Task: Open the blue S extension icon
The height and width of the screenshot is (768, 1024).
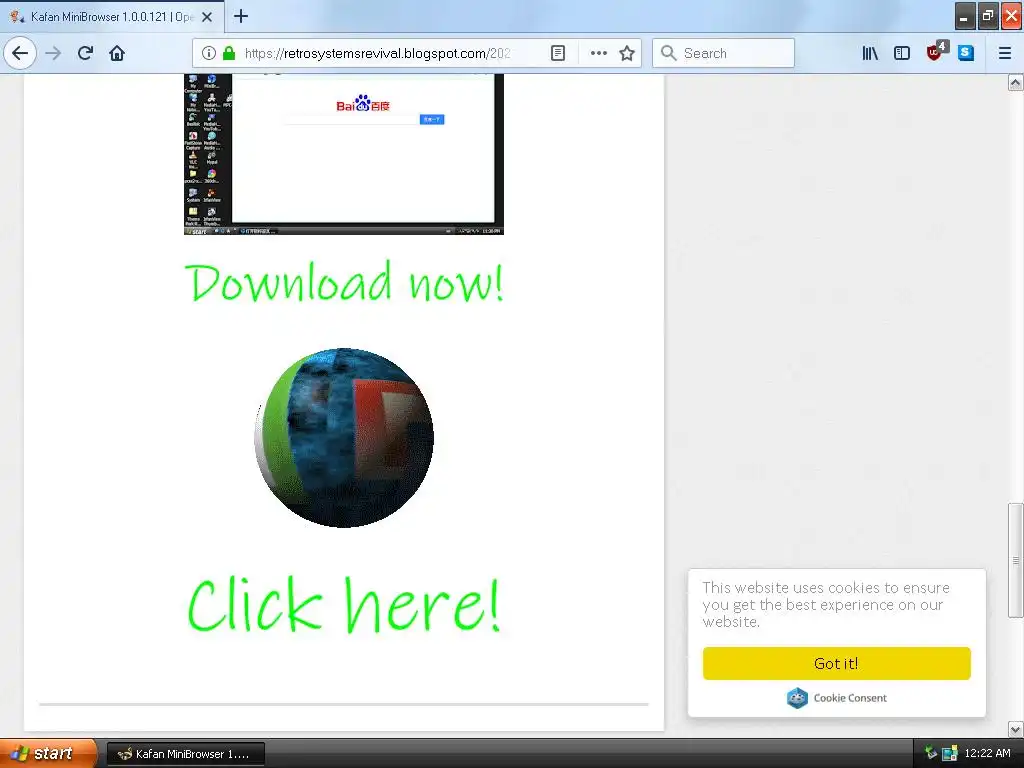Action: coord(966,53)
